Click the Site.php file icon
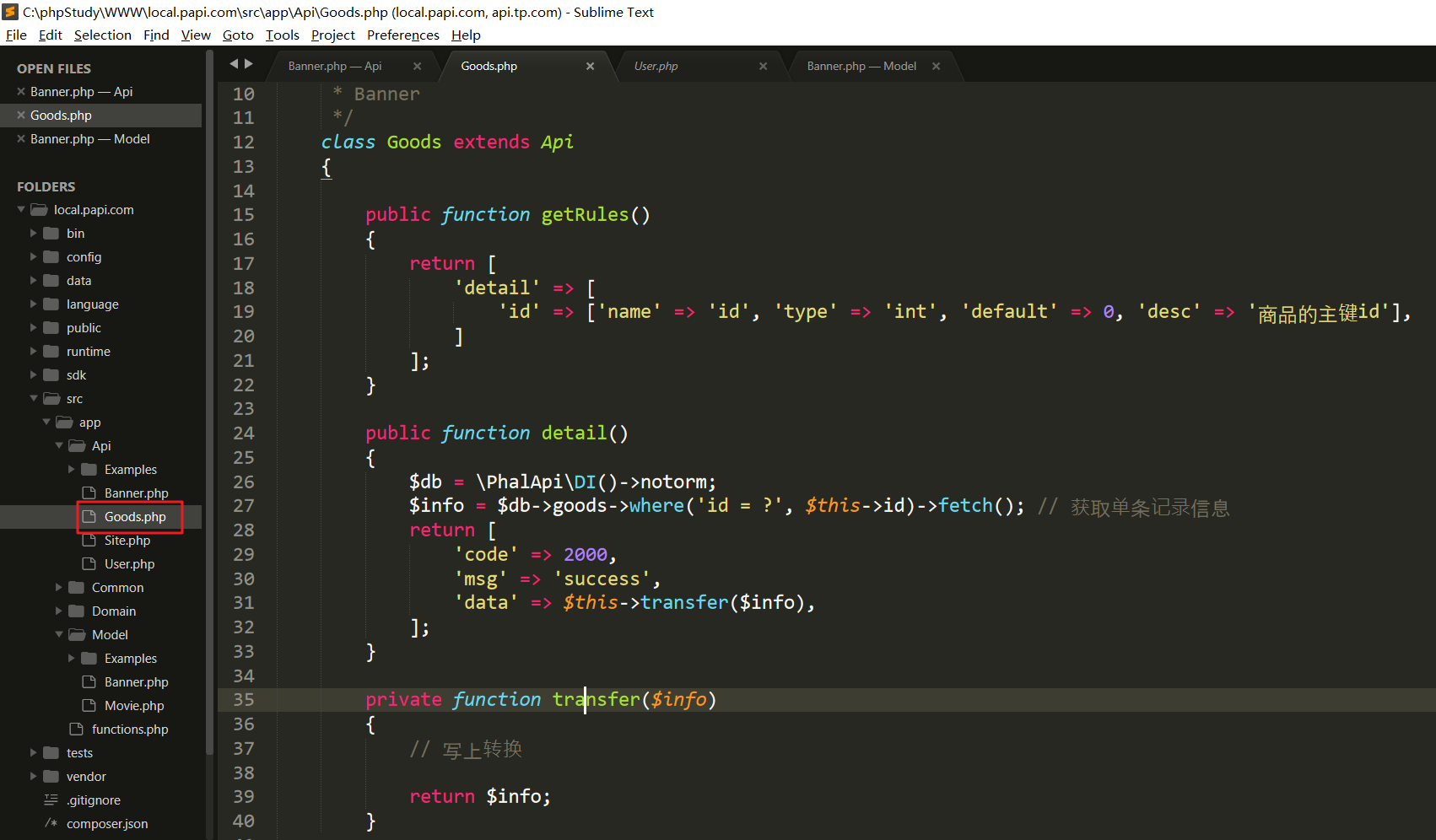Image resolution: width=1436 pixels, height=840 pixels. coord(89,540)
